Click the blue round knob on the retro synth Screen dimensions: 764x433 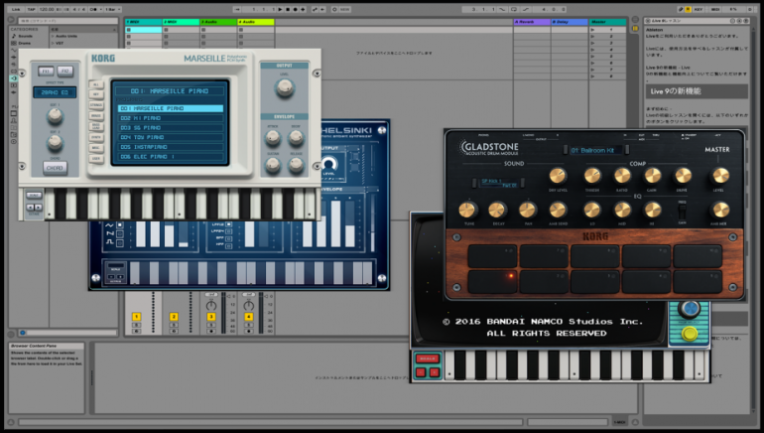tap(689, 309)
